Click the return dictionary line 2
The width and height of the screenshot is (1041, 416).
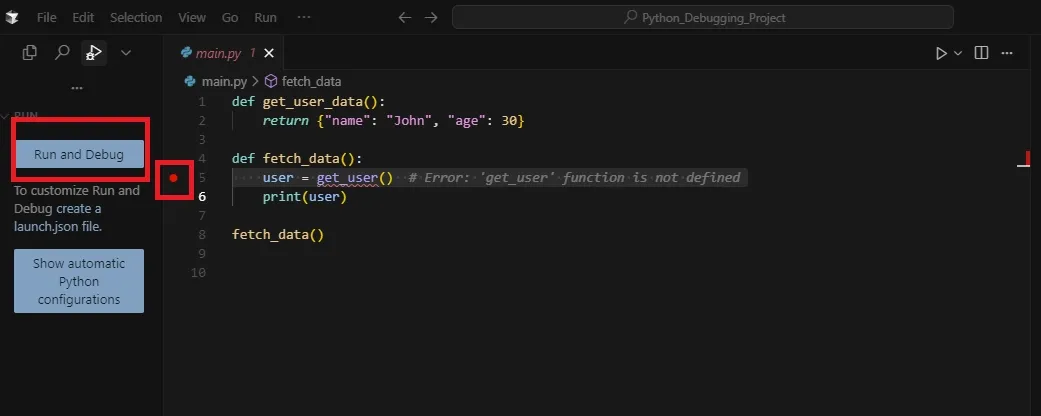tap(394, 121)
